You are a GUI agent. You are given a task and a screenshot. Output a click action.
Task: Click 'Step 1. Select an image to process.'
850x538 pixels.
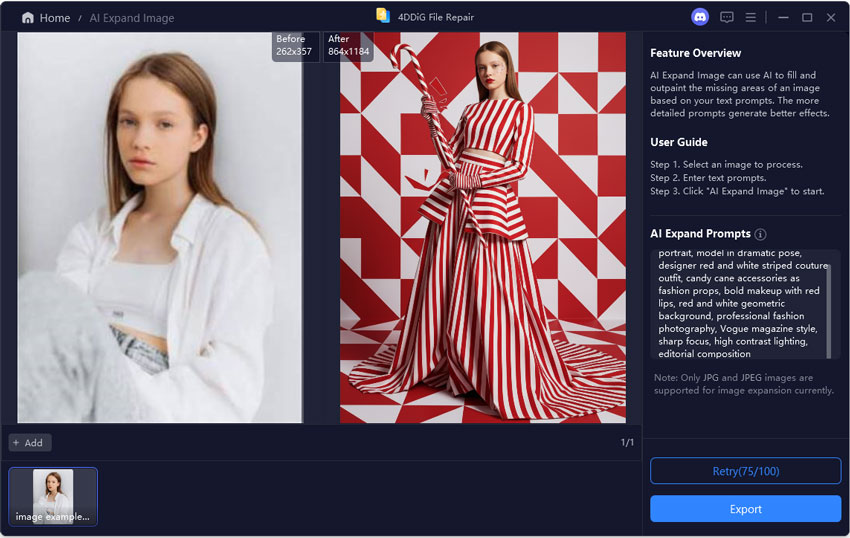point(726,164)
